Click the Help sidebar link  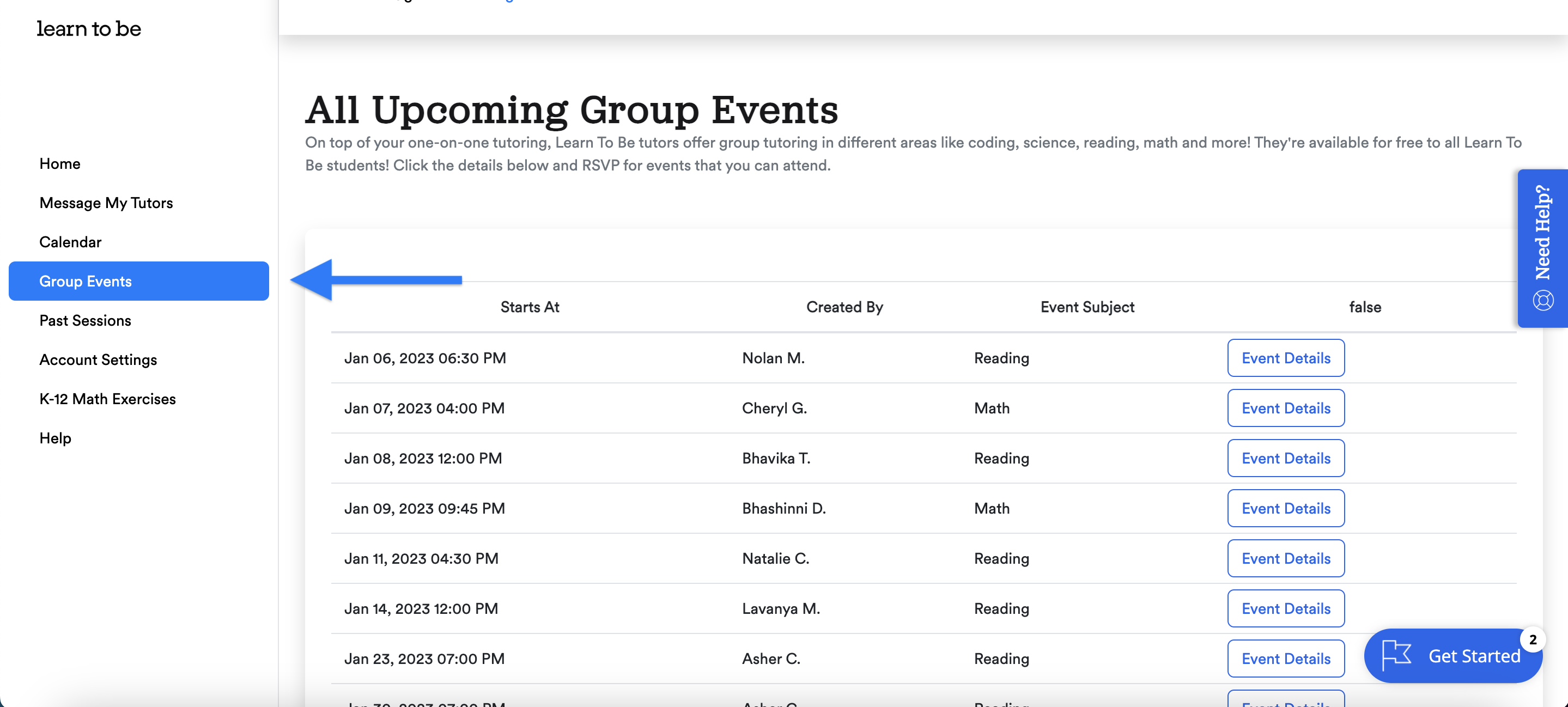pos(56,438)
